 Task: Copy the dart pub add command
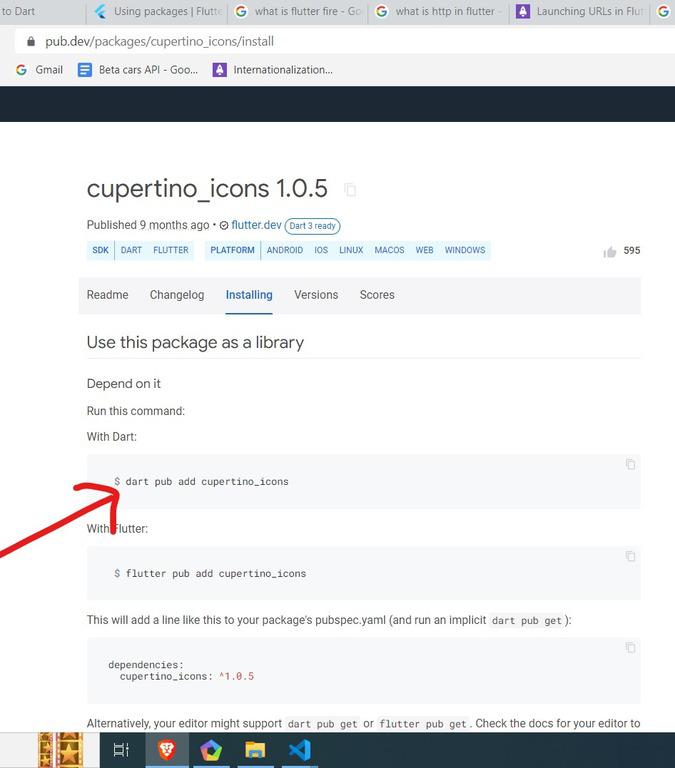click(630, 464)
